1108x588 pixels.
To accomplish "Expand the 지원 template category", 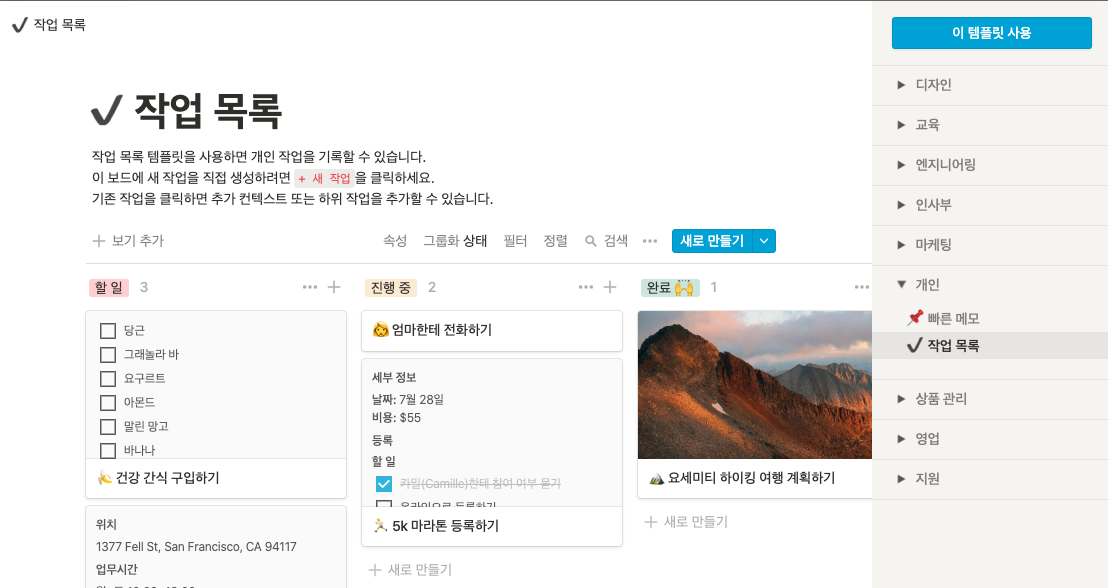I will point(901,478).
